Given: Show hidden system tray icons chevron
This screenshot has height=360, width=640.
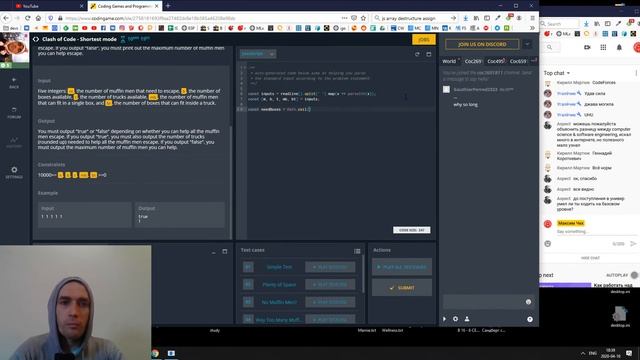Looking at the screenshot, I should 582,353.
